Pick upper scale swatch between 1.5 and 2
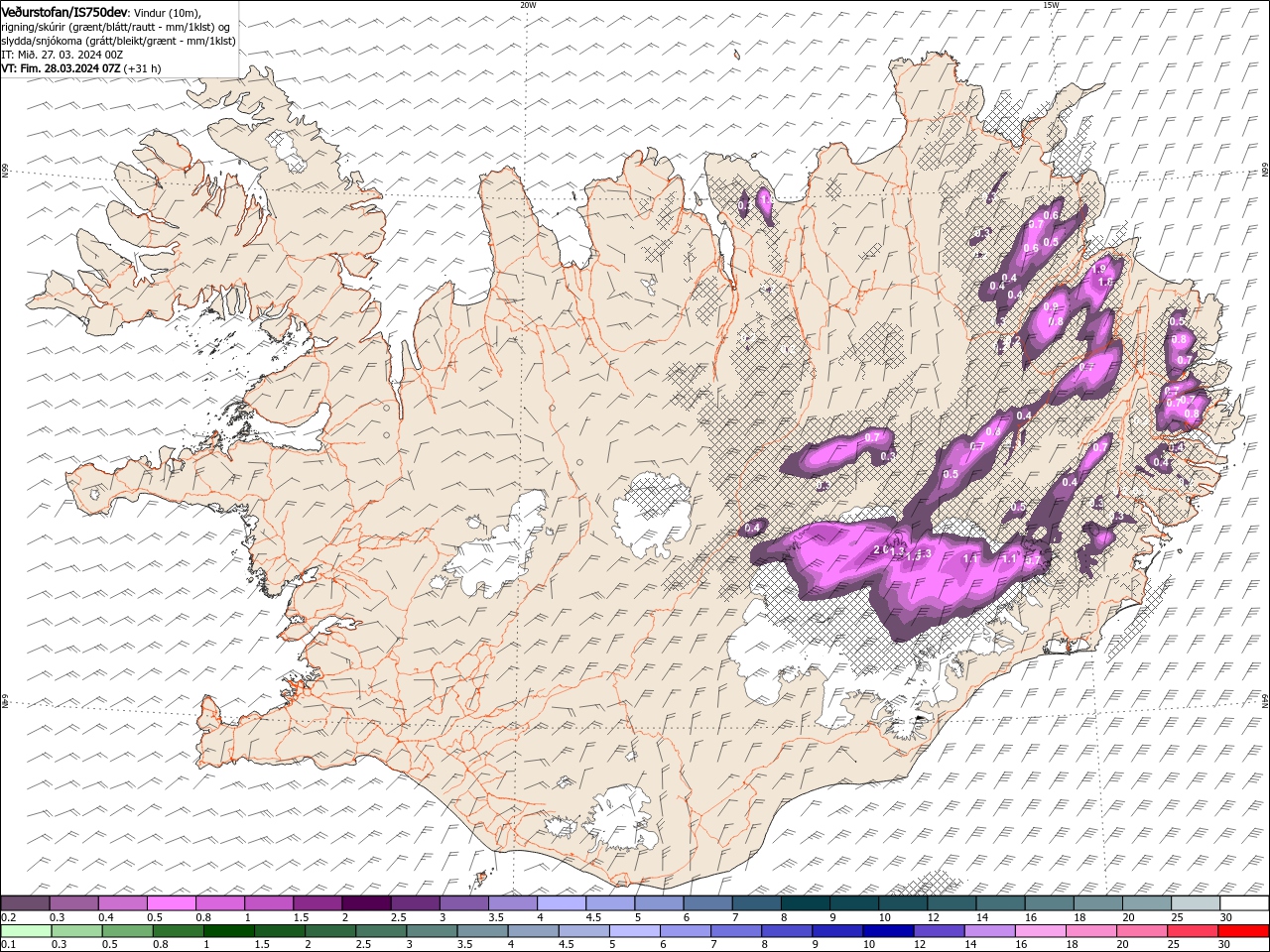 (317, 903)
